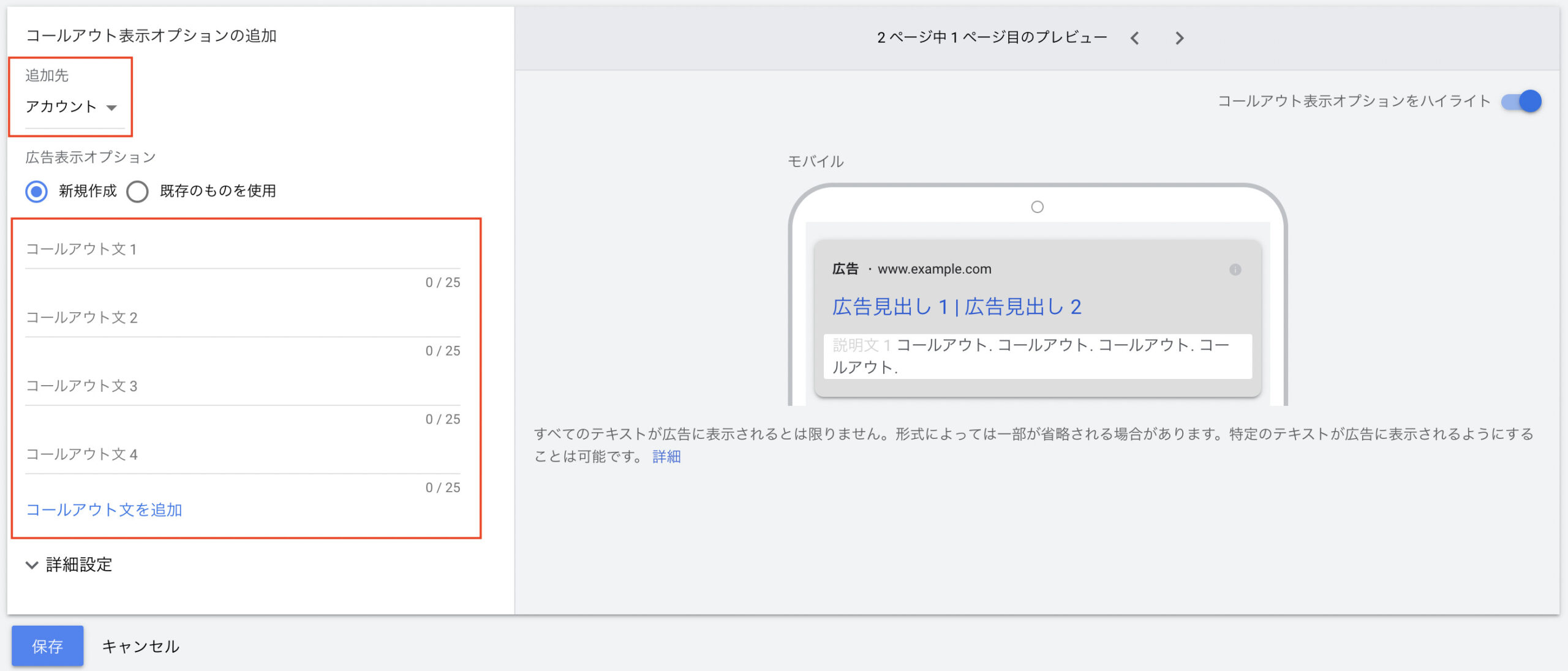Click into コールアウト文 1 field
This screenshot has height=671, width=1568.
[242, 250]
